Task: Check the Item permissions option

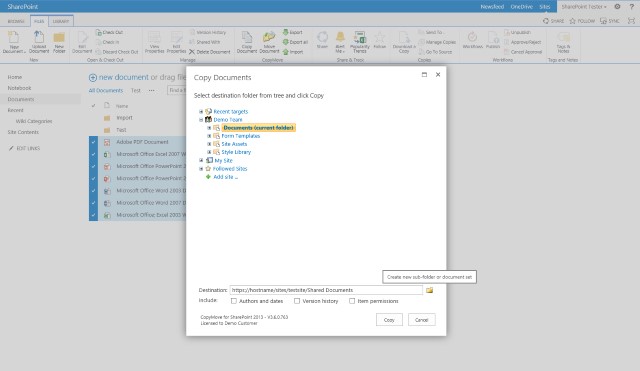Action: (352, 301)
